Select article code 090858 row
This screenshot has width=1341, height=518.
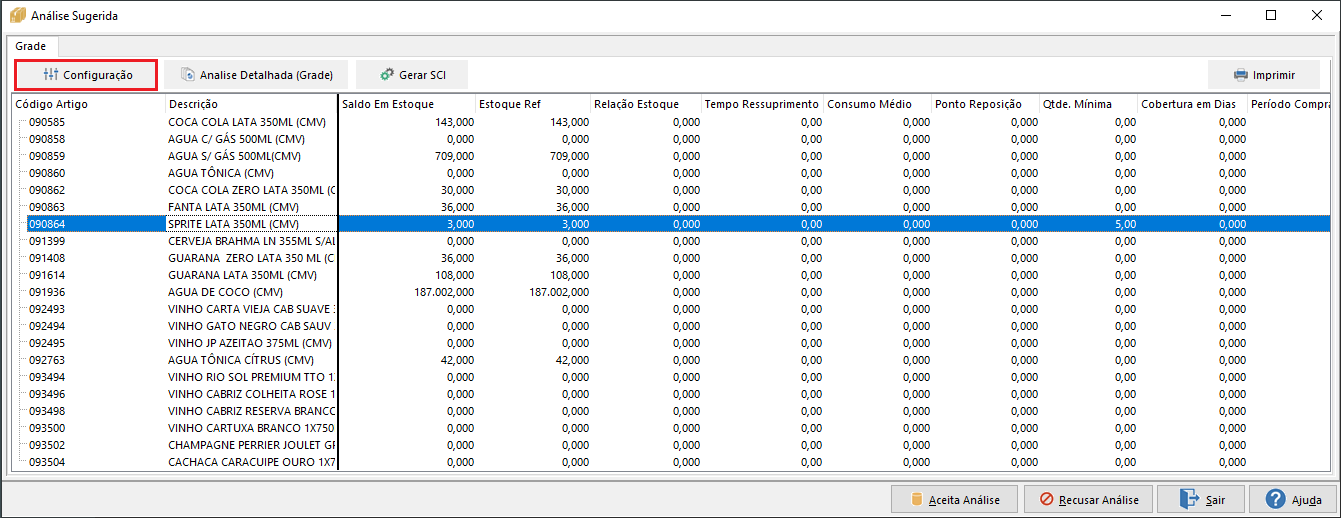[x=47, y=139]
